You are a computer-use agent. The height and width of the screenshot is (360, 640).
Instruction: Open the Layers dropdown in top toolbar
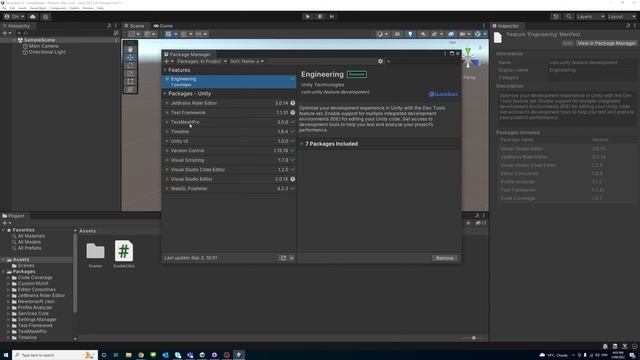coord(590,17)
